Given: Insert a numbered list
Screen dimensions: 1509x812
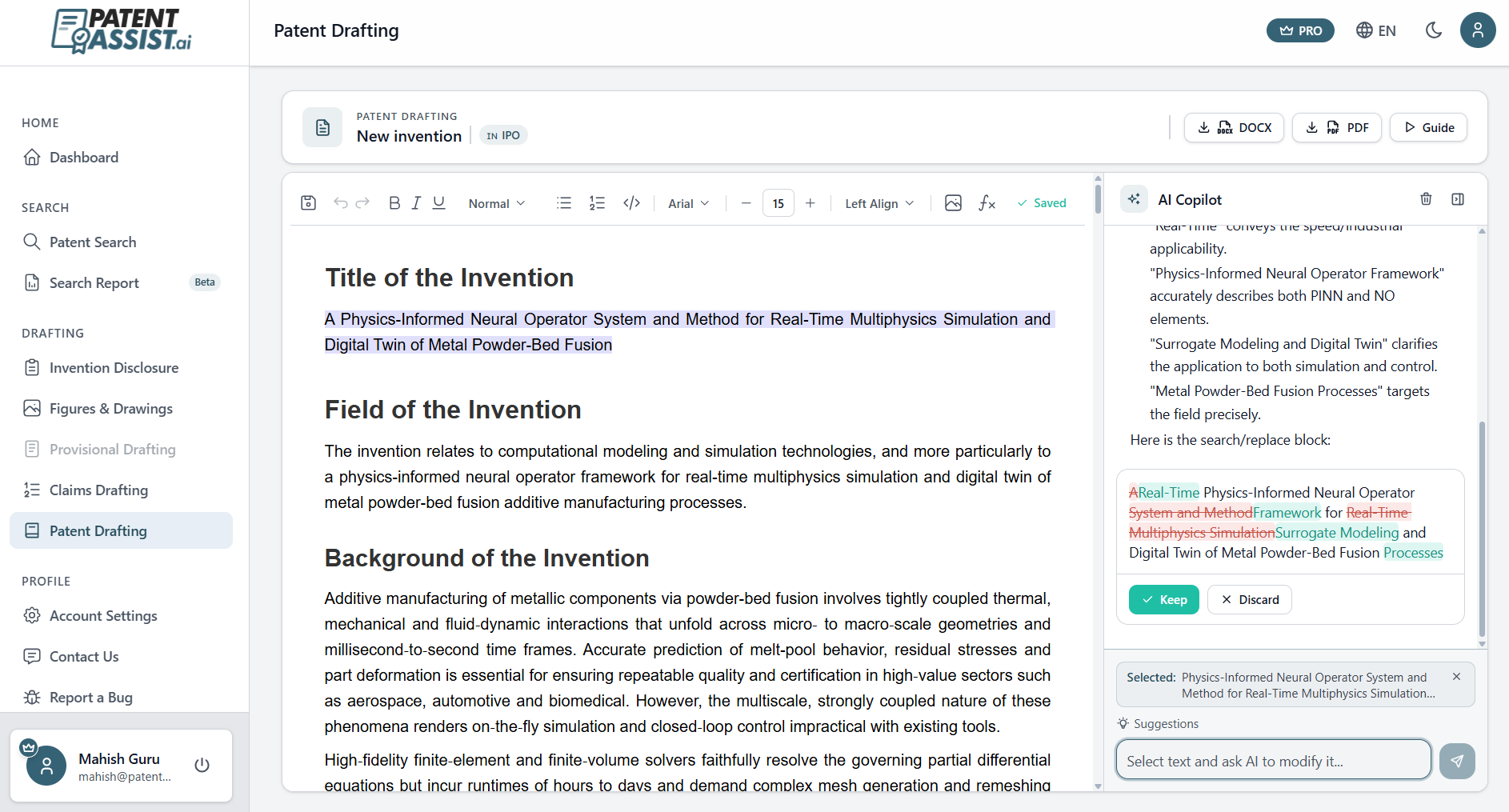Looking at the screenshot, I should click(x=597, y=202).
